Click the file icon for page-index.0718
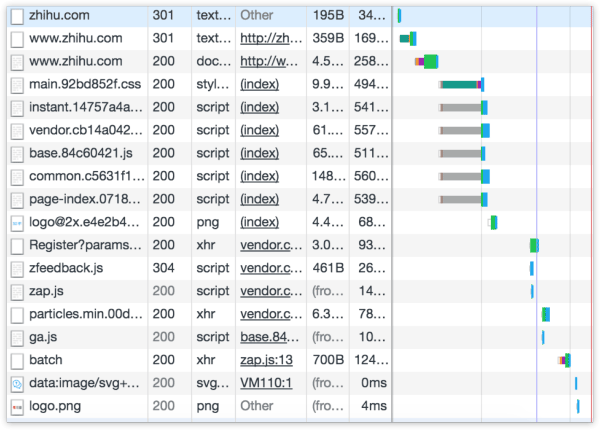 tap(17, 200)
